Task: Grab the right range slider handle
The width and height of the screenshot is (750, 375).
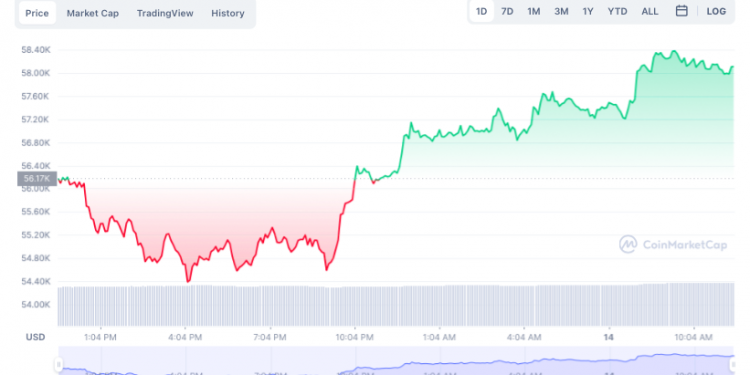Action: 734,364
